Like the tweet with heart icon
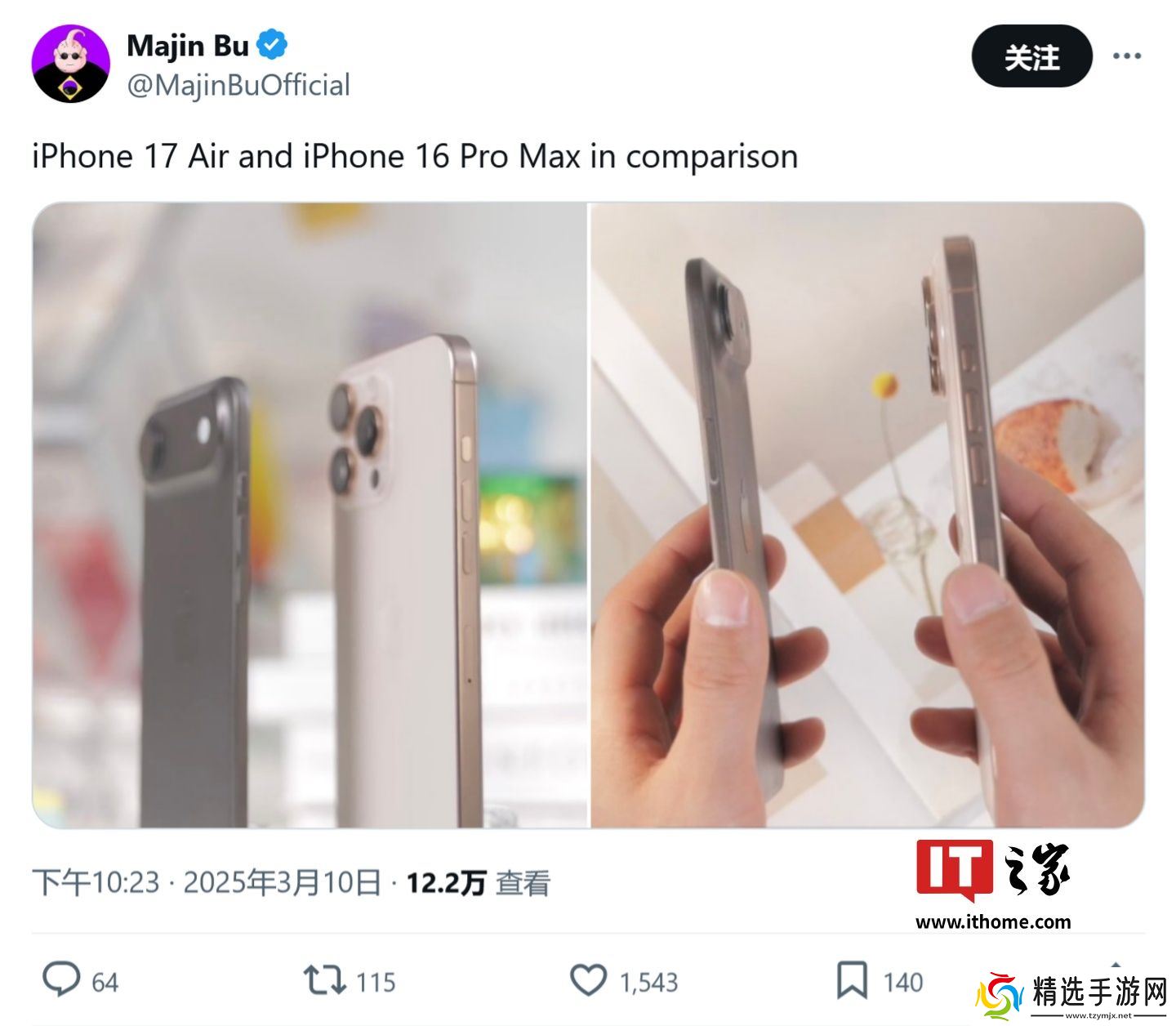This screenshot has height=1026, width=1176. click(588, 980)
